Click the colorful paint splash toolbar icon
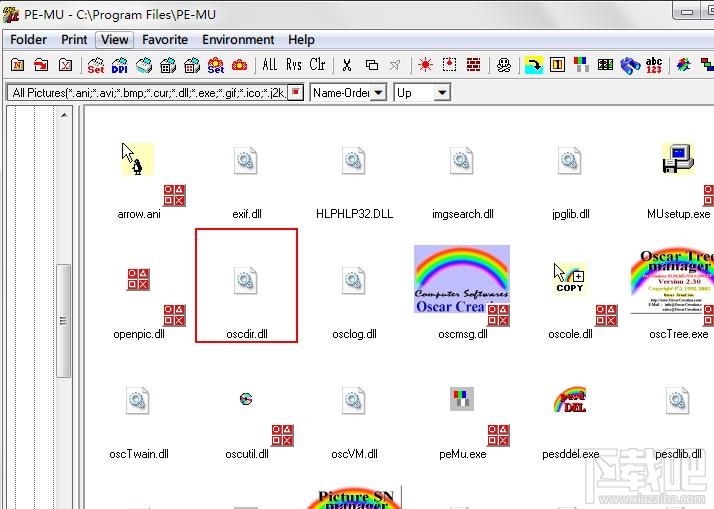 tap(683, 65)
